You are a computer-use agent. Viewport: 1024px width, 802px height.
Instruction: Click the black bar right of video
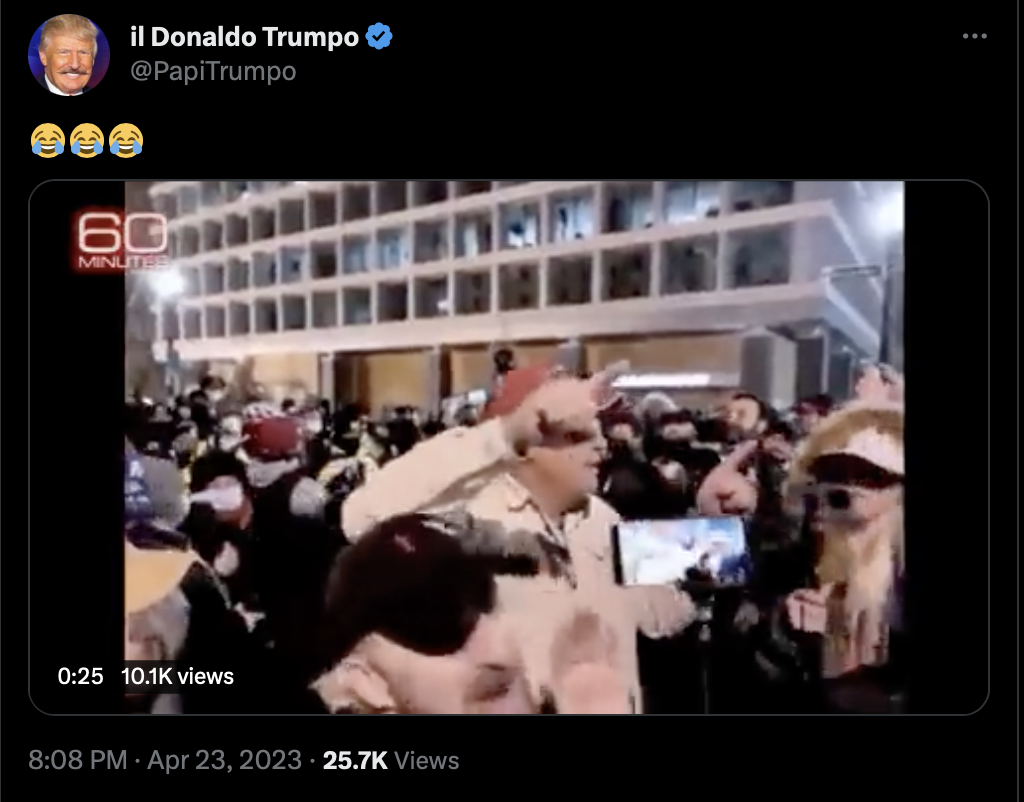[x=946, y=447]
